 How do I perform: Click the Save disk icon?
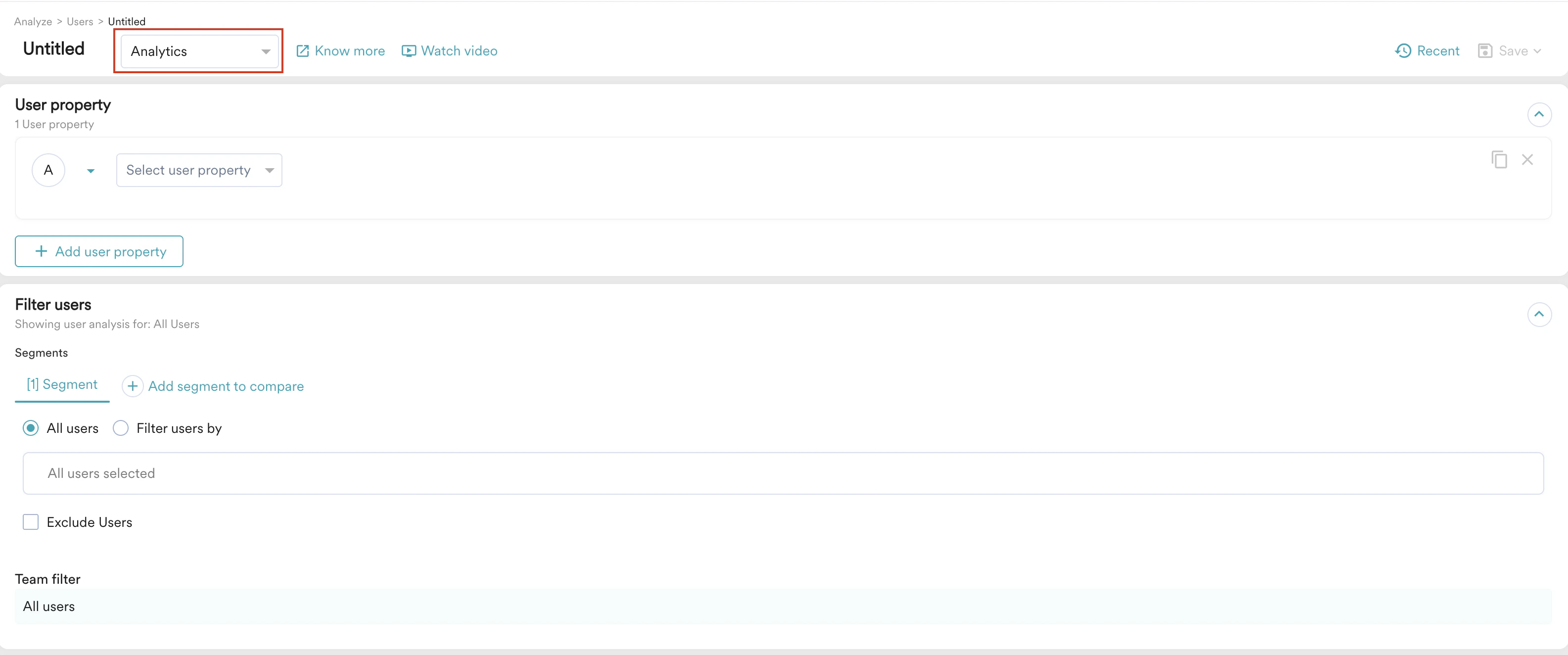[x=1486, y=51]
